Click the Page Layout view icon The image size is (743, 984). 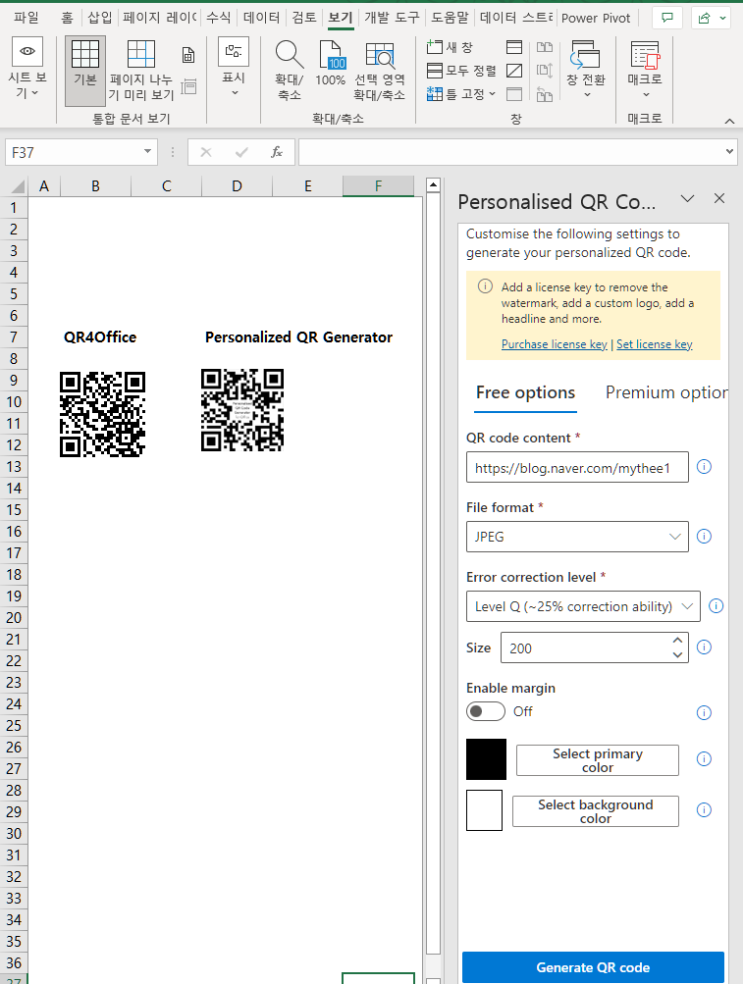tap(188, 55)
